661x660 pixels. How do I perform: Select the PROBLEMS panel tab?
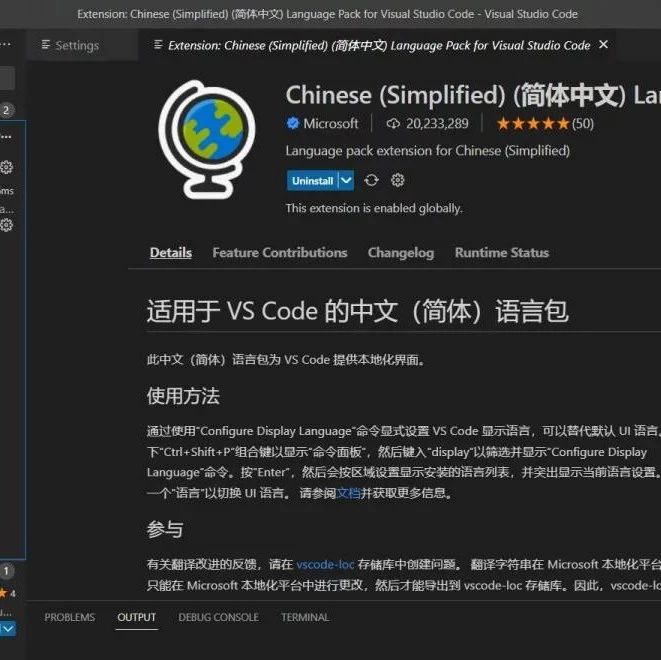(x=70, y=617)
